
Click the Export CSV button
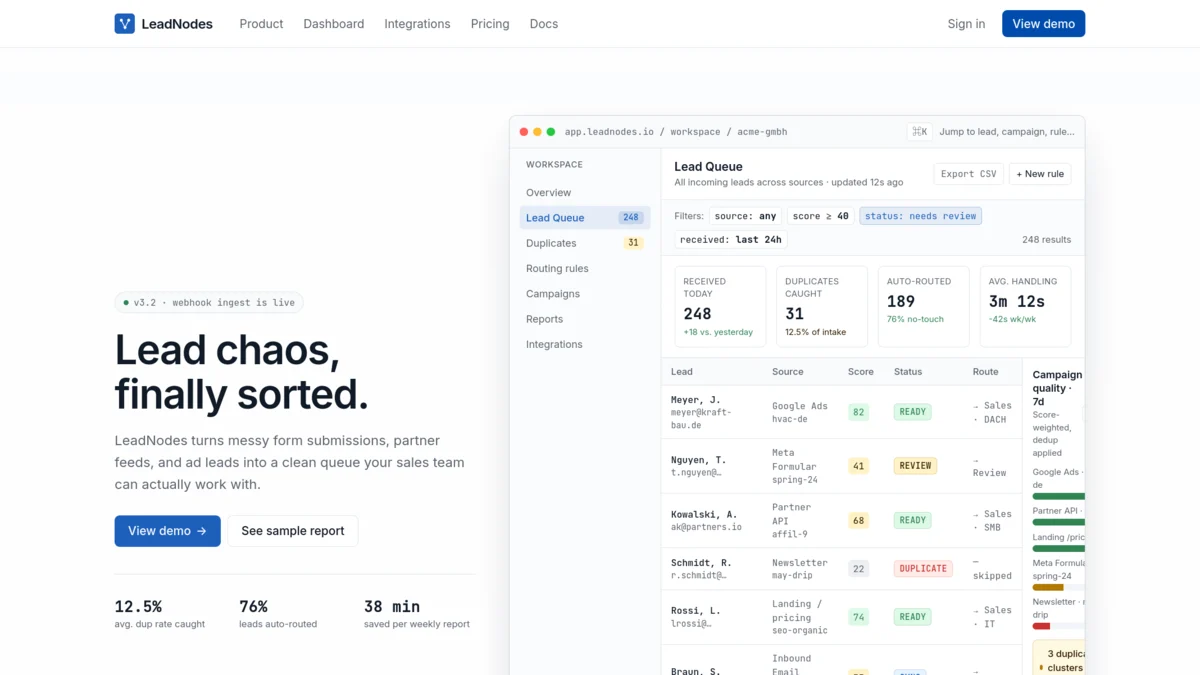click(x=969, y=174)
